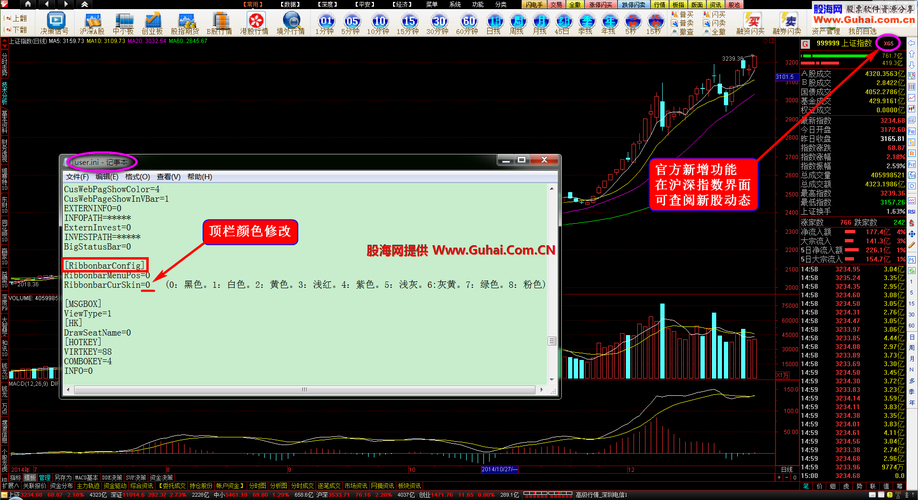Collapse the ribbon with double chevron
This screenshot has height=500, width=918.
(84, 4)
